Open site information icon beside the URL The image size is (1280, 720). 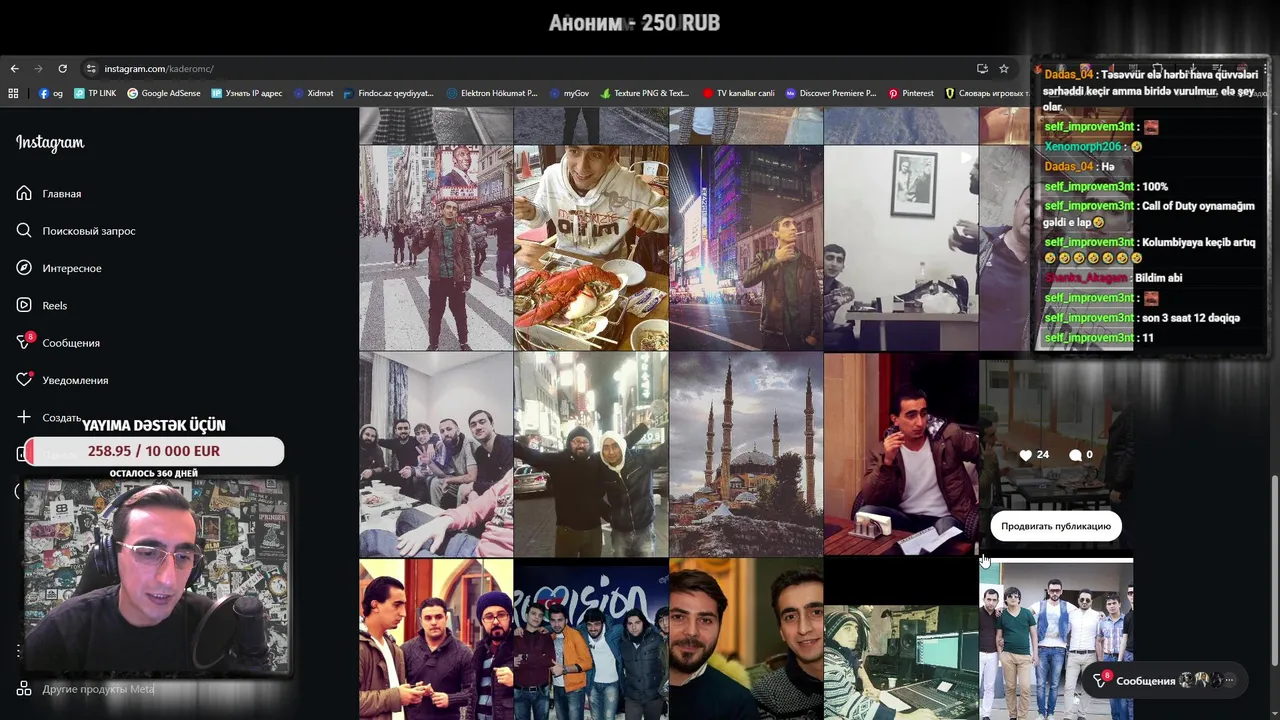click(91, 69)
